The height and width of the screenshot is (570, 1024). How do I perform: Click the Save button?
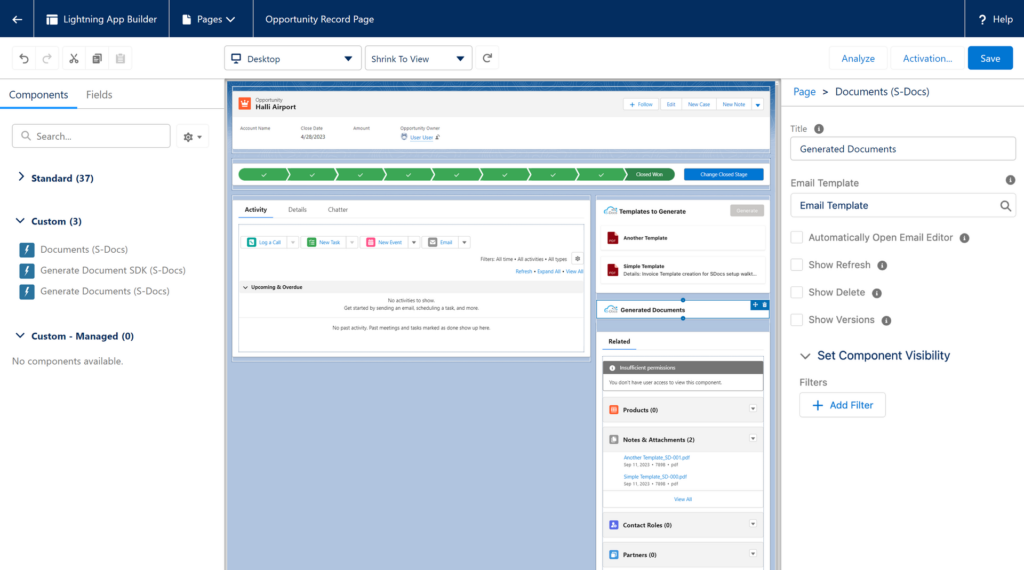click(x=990, y=58)
